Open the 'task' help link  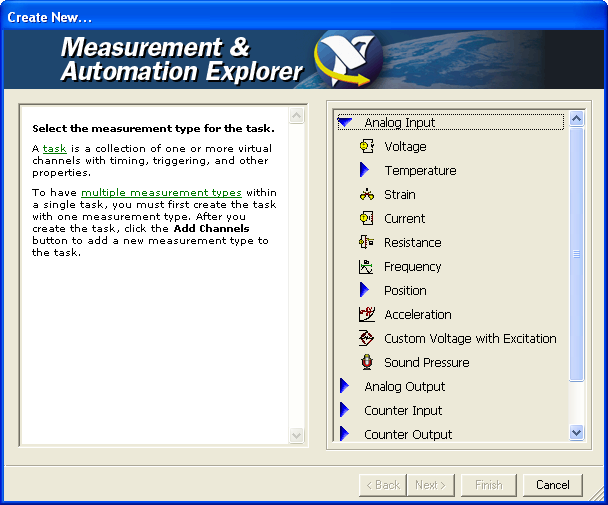click(54, 149)
